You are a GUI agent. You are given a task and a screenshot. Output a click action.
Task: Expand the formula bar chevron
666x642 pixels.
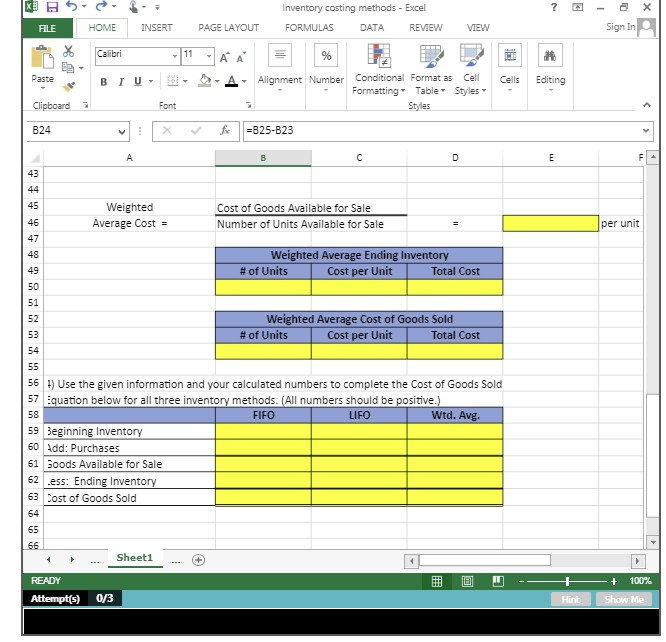tap(646, 130)
